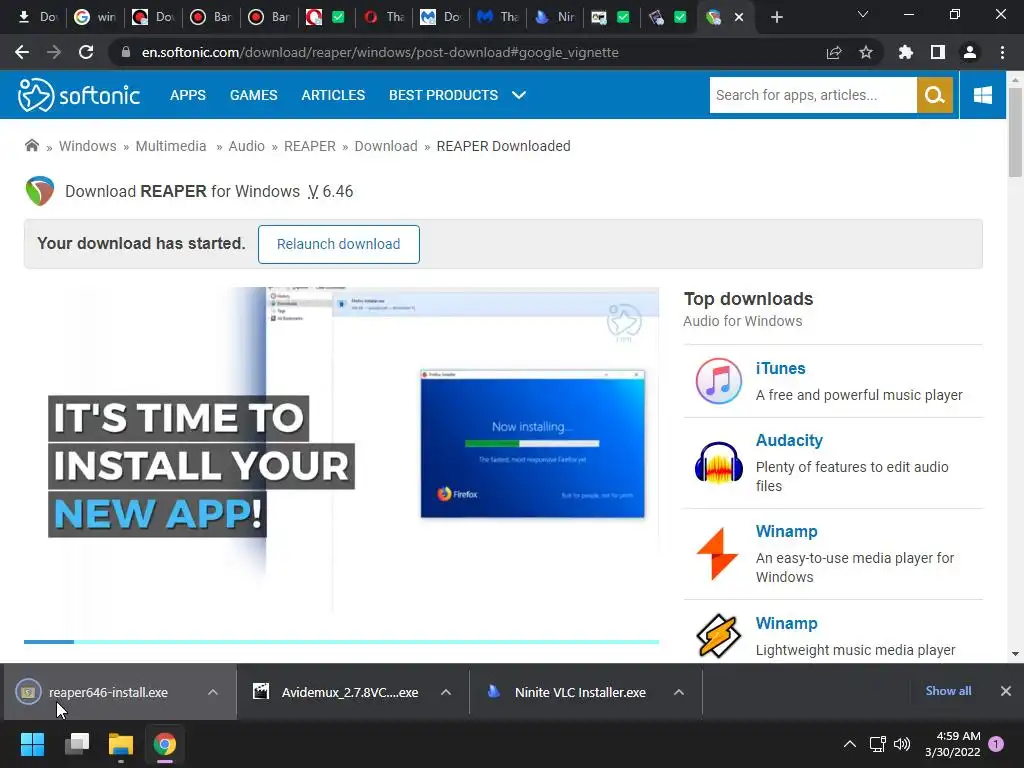The image size is (1024, 768).
Task: Click the REAPER app icon beside title
Action: [x=40, y=191]
